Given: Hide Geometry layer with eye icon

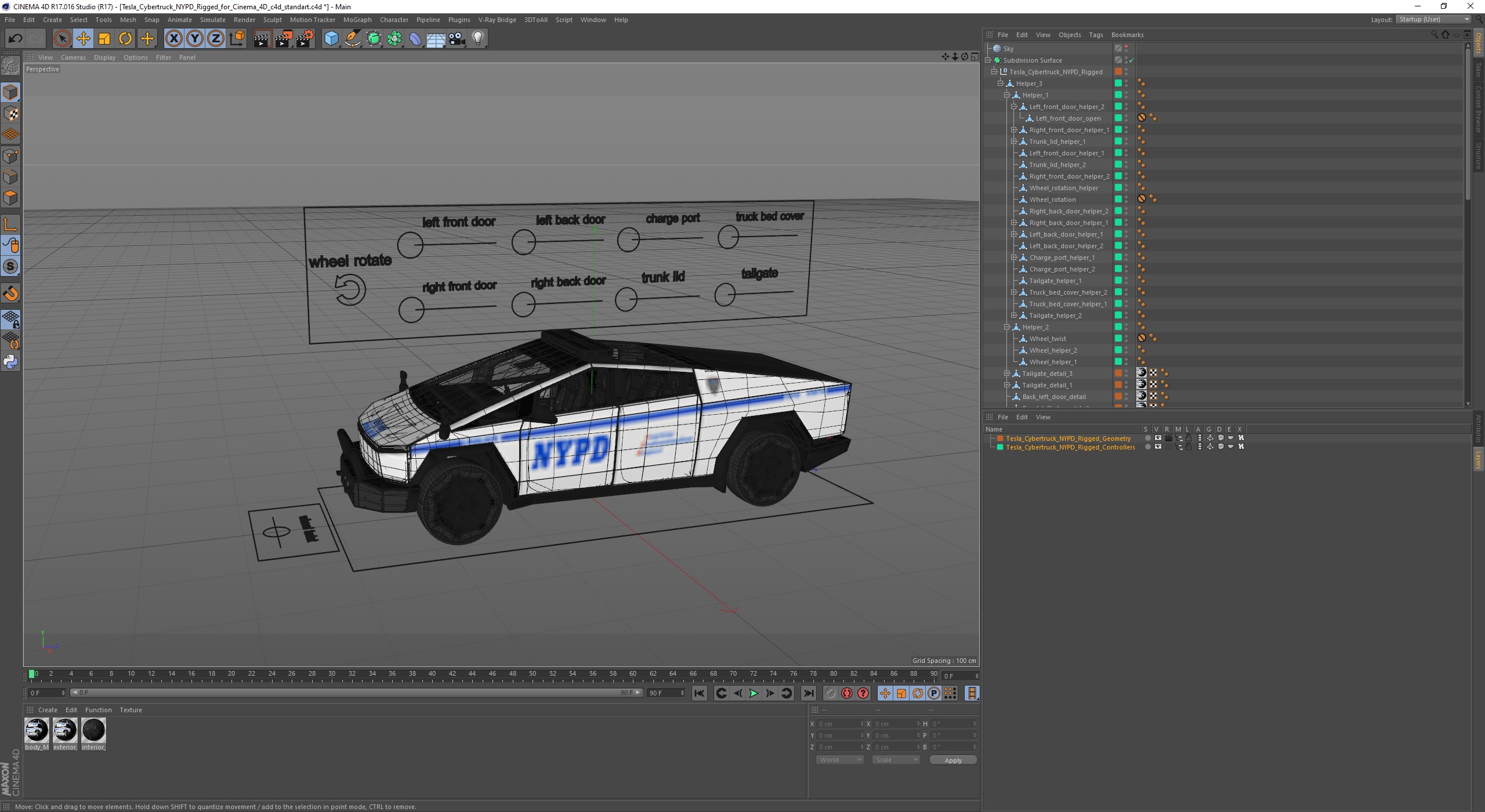Looking at the screenshot, I should coord(1158,438).
